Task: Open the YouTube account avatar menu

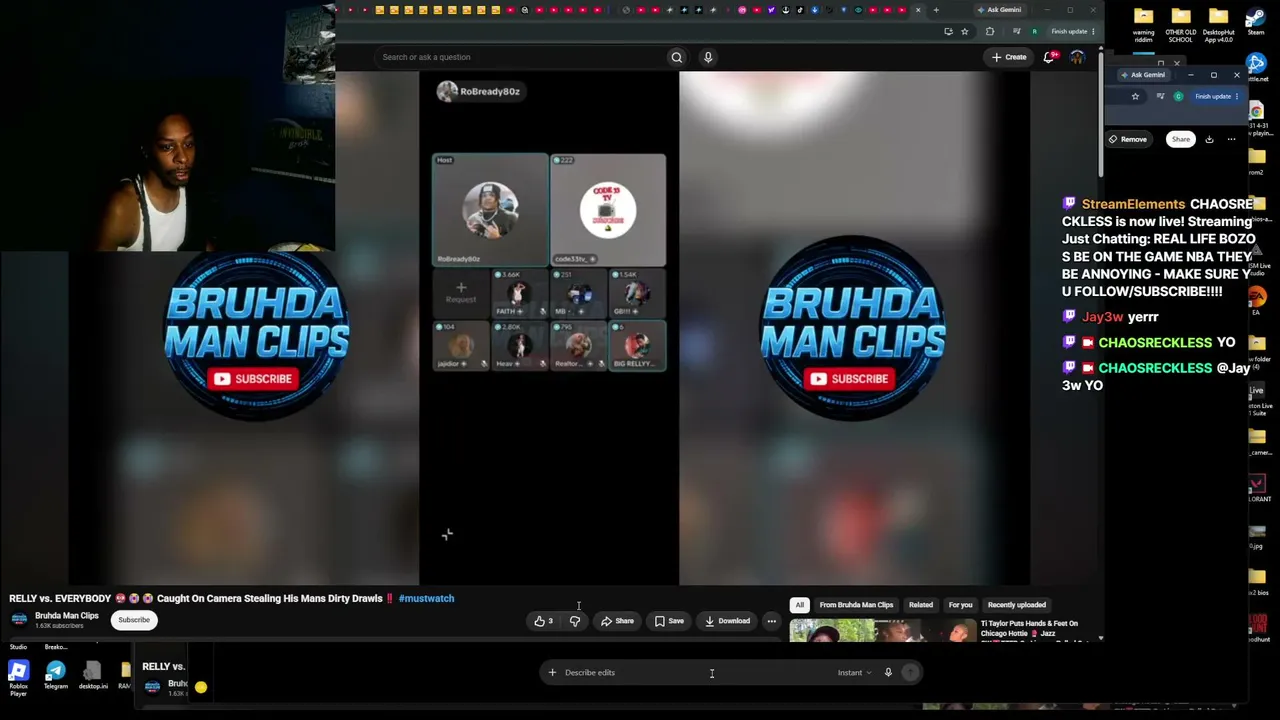Action: click(x=1077, y=57)
